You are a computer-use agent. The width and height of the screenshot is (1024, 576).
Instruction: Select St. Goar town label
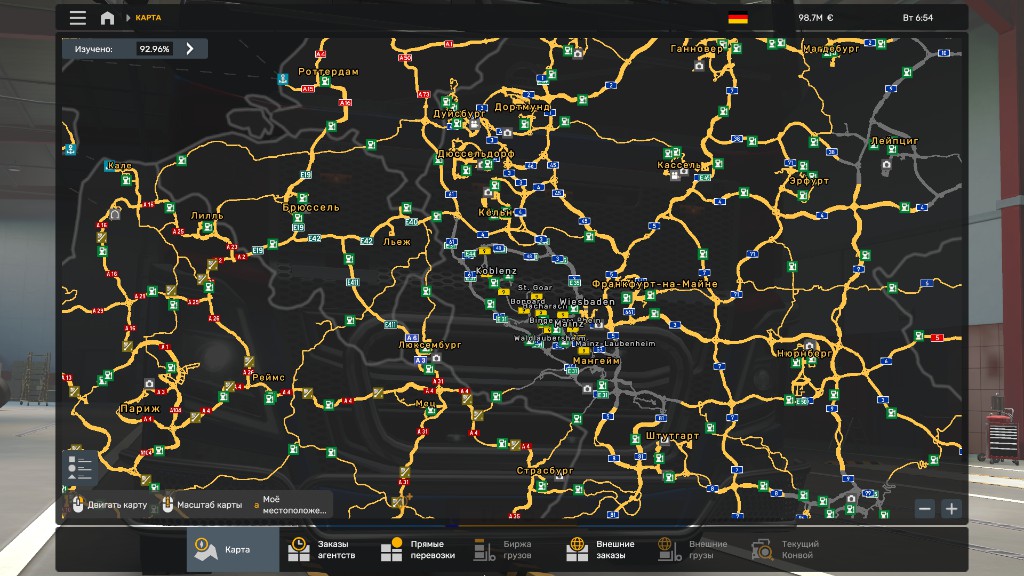(535, 287)
